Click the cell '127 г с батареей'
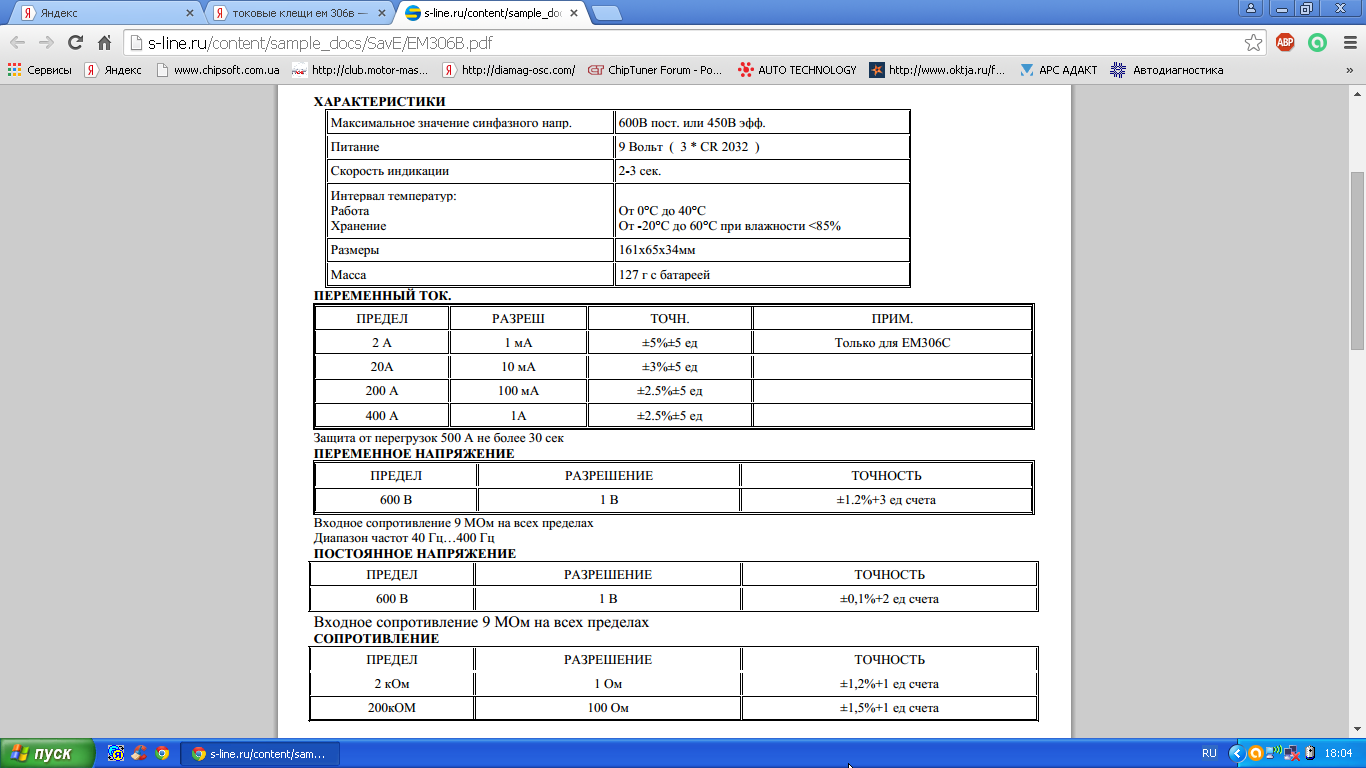The height and width of the screenshot is (768, 1366). [x=762, y=274]
